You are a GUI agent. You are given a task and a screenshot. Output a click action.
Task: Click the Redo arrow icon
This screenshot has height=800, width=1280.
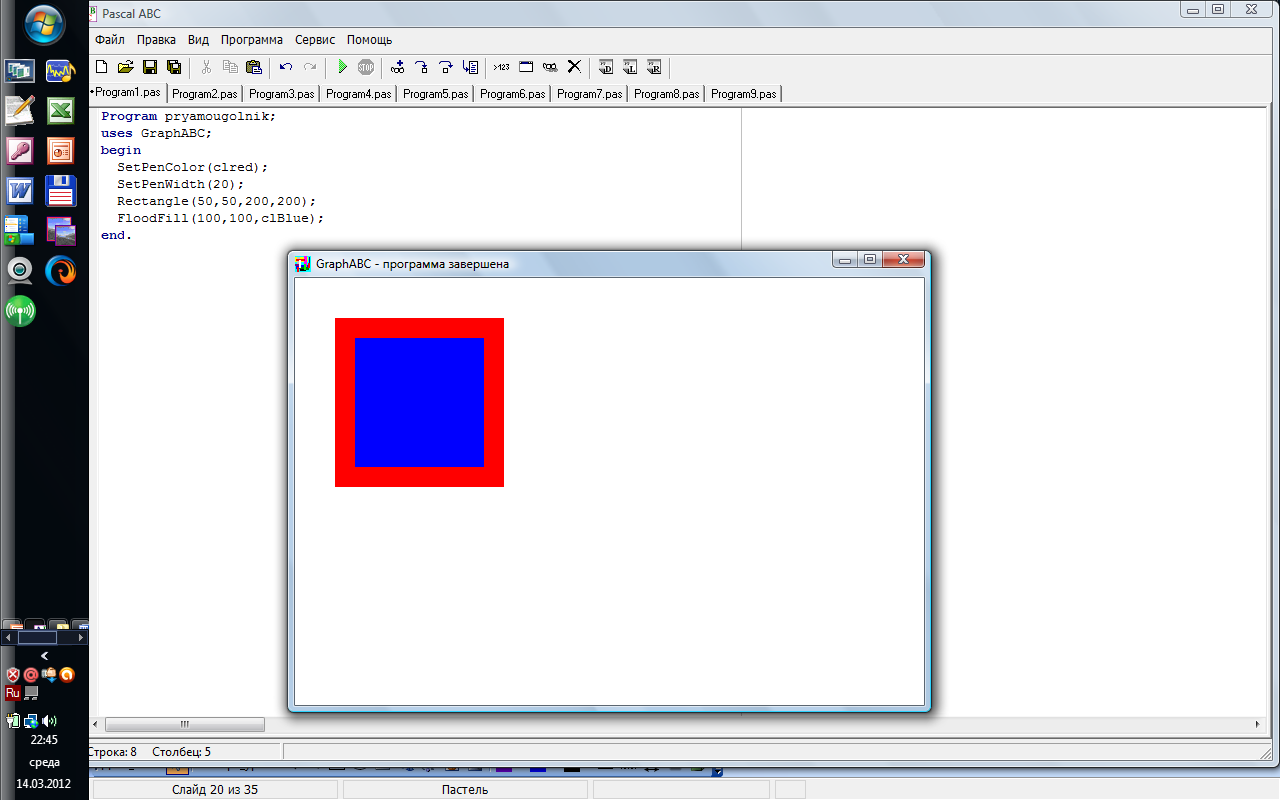point(310,67)
